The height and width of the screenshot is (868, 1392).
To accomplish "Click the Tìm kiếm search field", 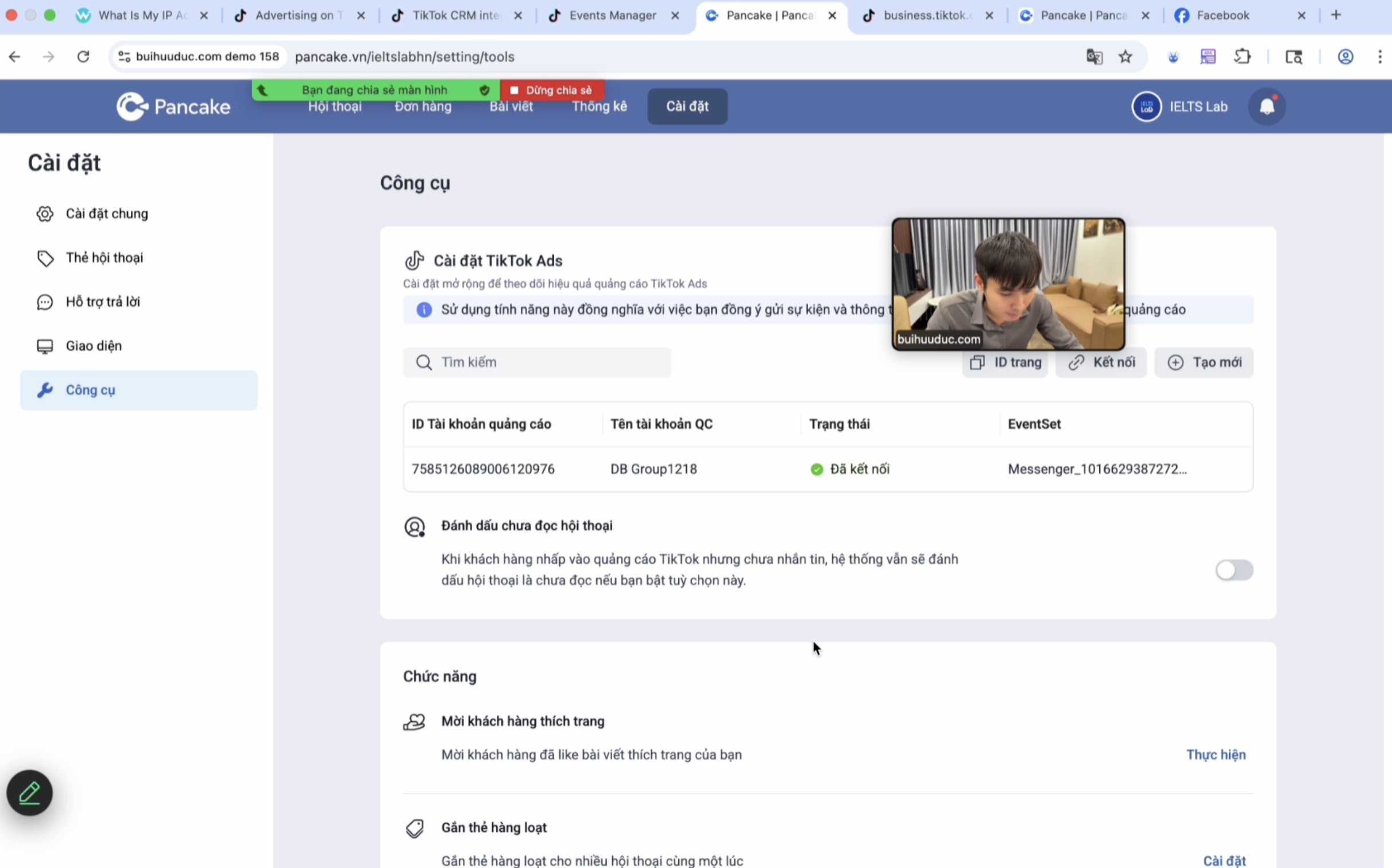I will pos(537,362).
